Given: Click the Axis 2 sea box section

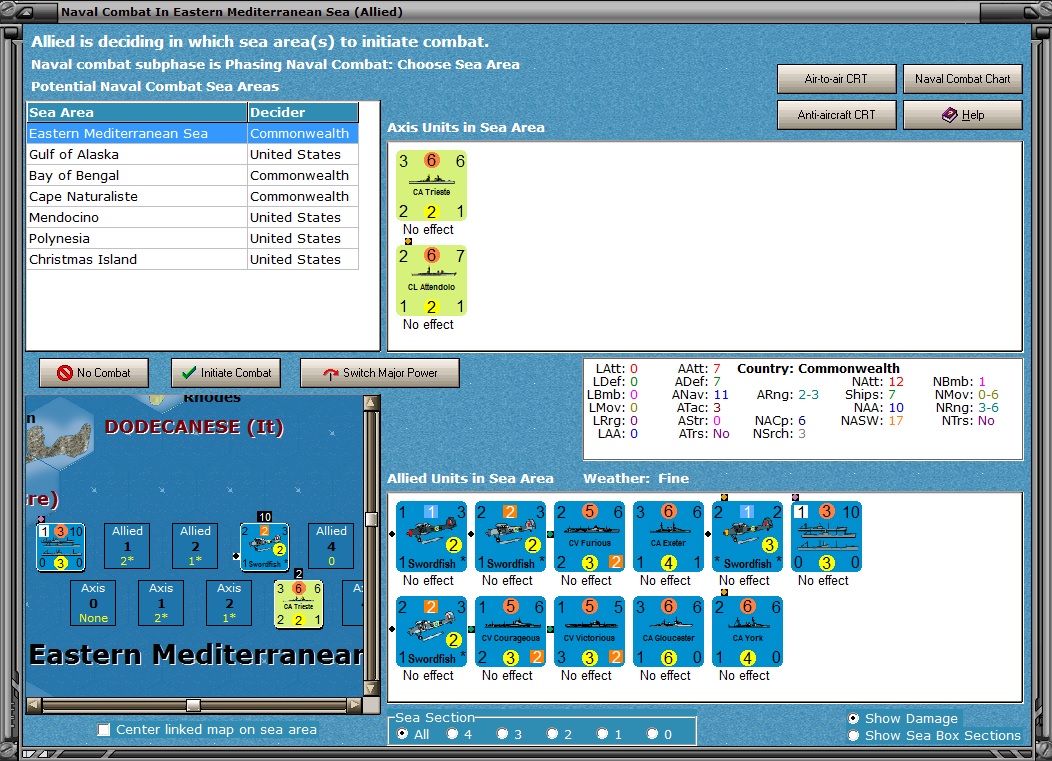Looking at the screenshot, I should (x=229, y=603).
